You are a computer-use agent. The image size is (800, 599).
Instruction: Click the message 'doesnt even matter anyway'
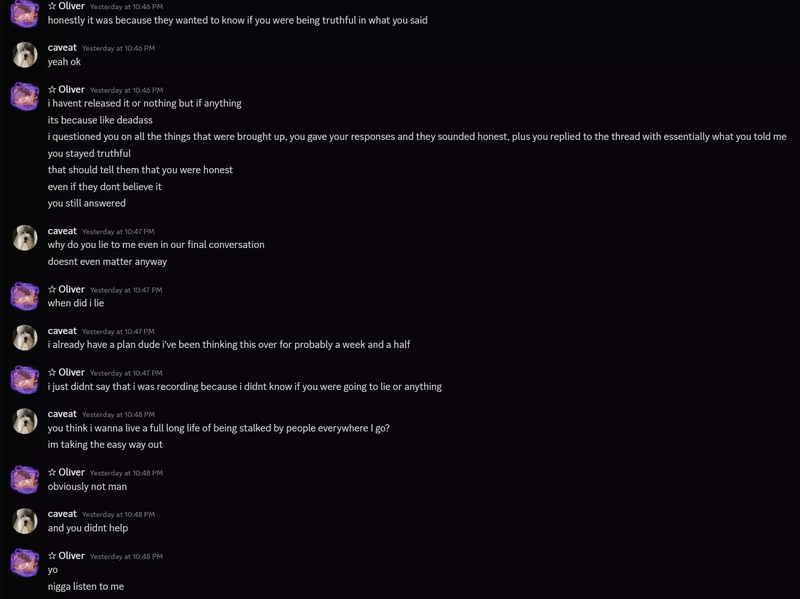(x=107, y=262)
